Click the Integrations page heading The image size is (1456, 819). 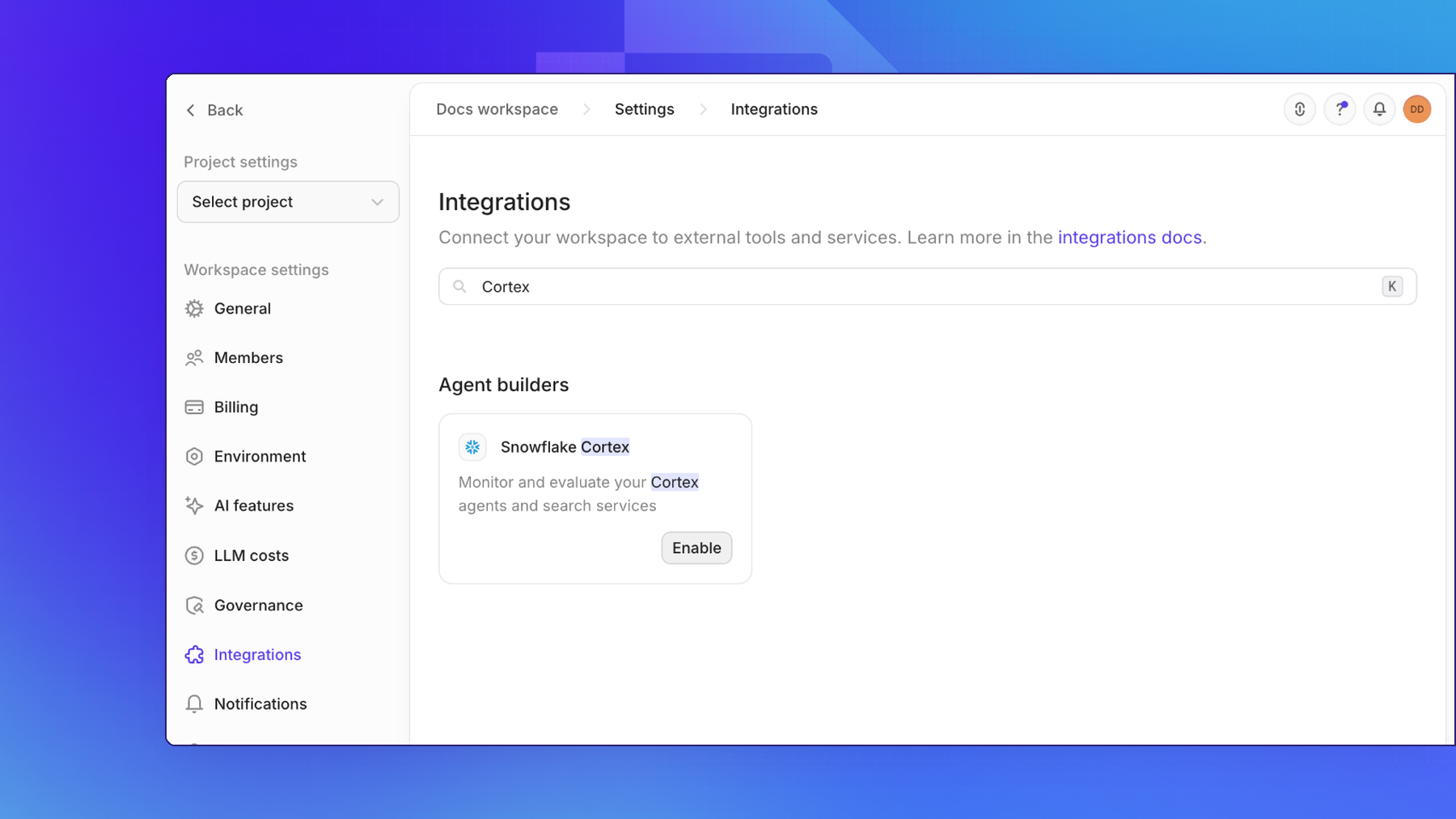pyautogui.click(x=505, y=202)
